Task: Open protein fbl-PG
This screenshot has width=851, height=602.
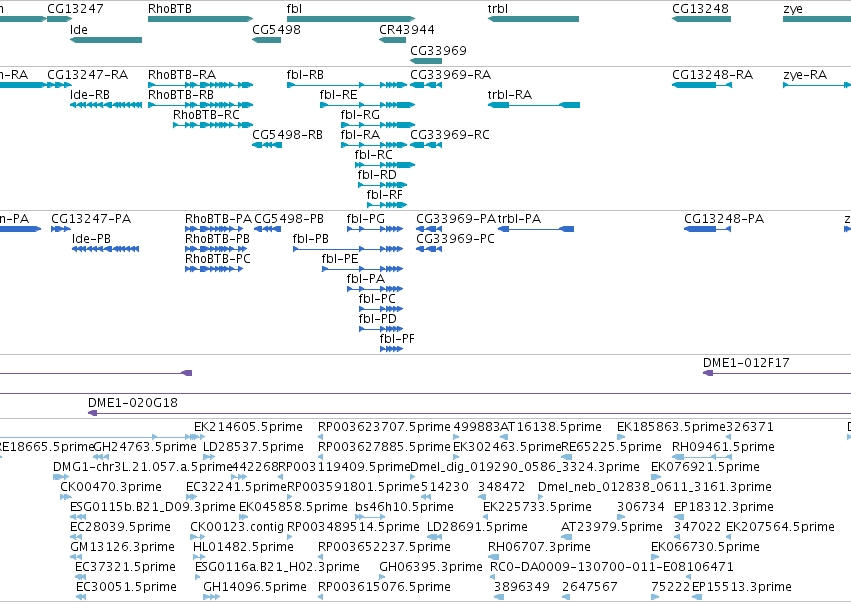Action: (365, 219)
